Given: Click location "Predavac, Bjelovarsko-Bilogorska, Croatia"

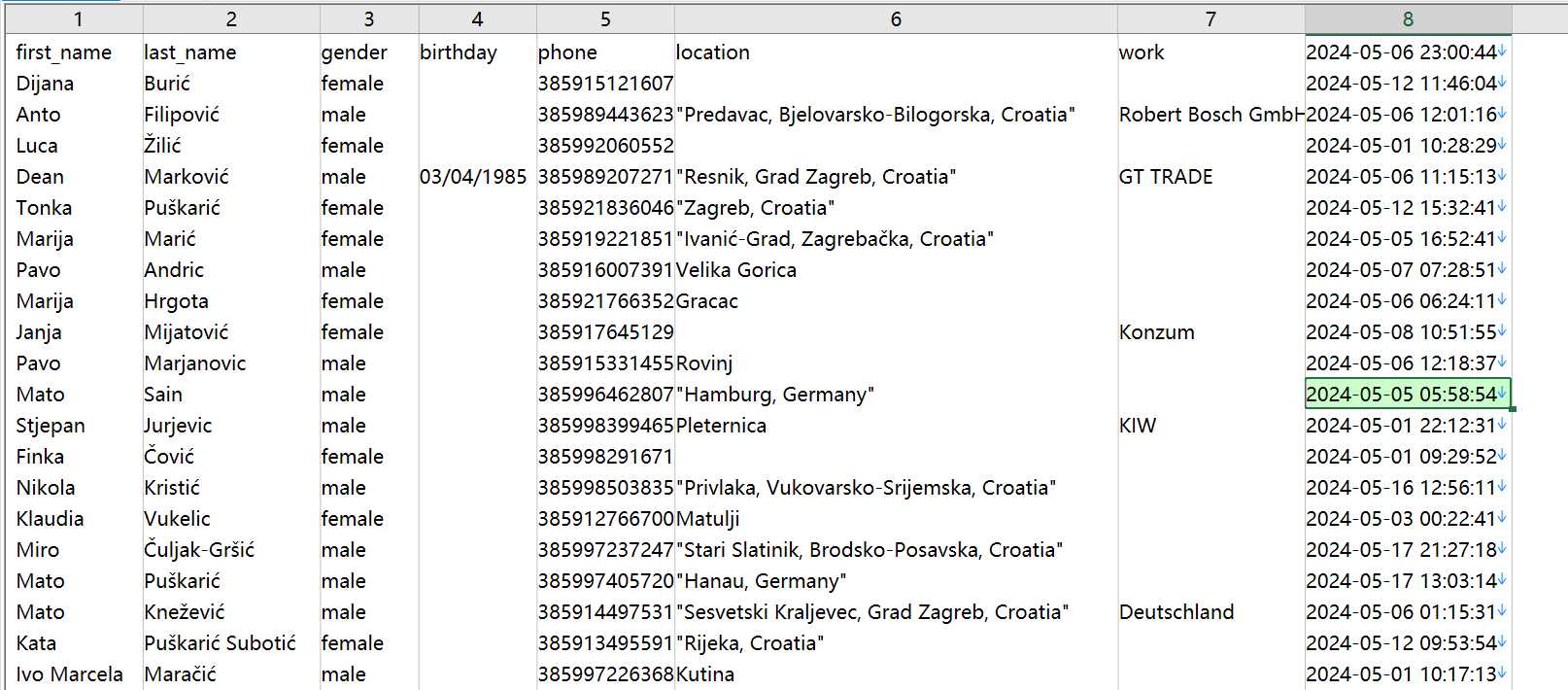Looking at the screenshot, I should tap(896, 115).
